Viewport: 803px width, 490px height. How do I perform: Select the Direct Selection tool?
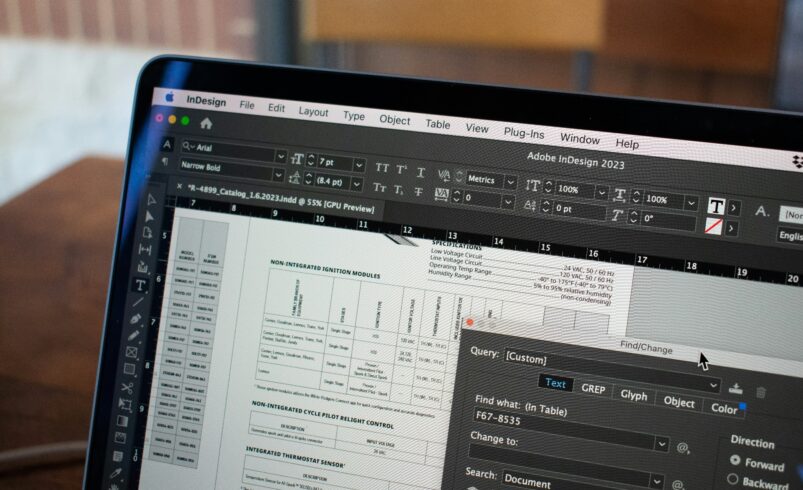click(149, 217)
